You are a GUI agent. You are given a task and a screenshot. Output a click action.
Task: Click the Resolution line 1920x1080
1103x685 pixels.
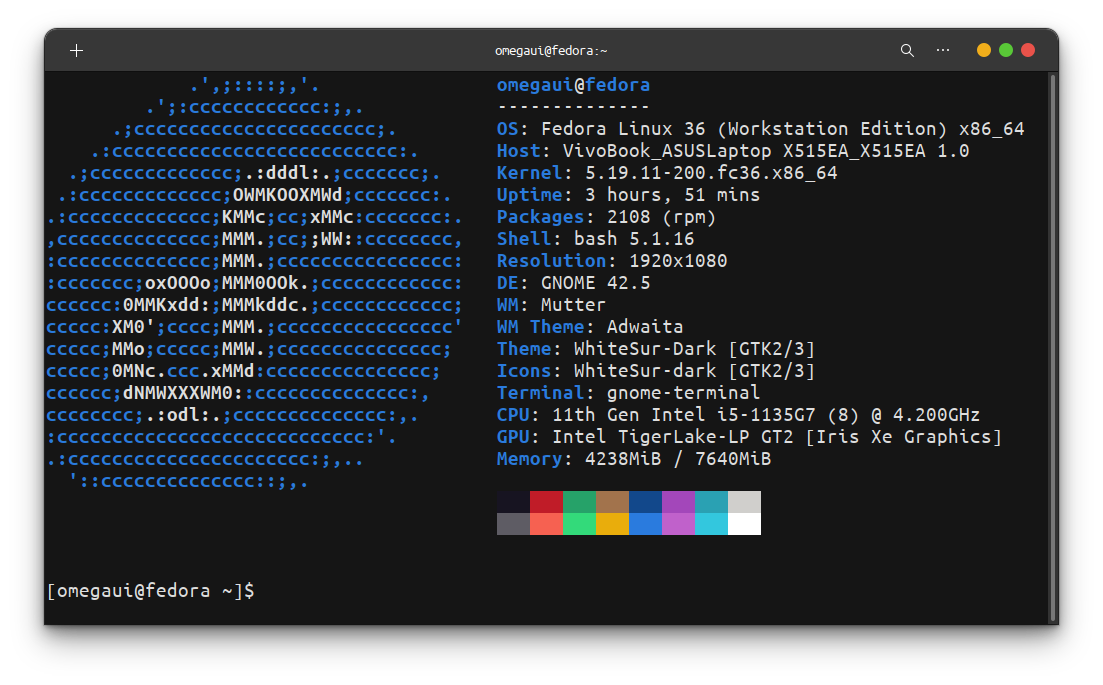tap(612, 261)
